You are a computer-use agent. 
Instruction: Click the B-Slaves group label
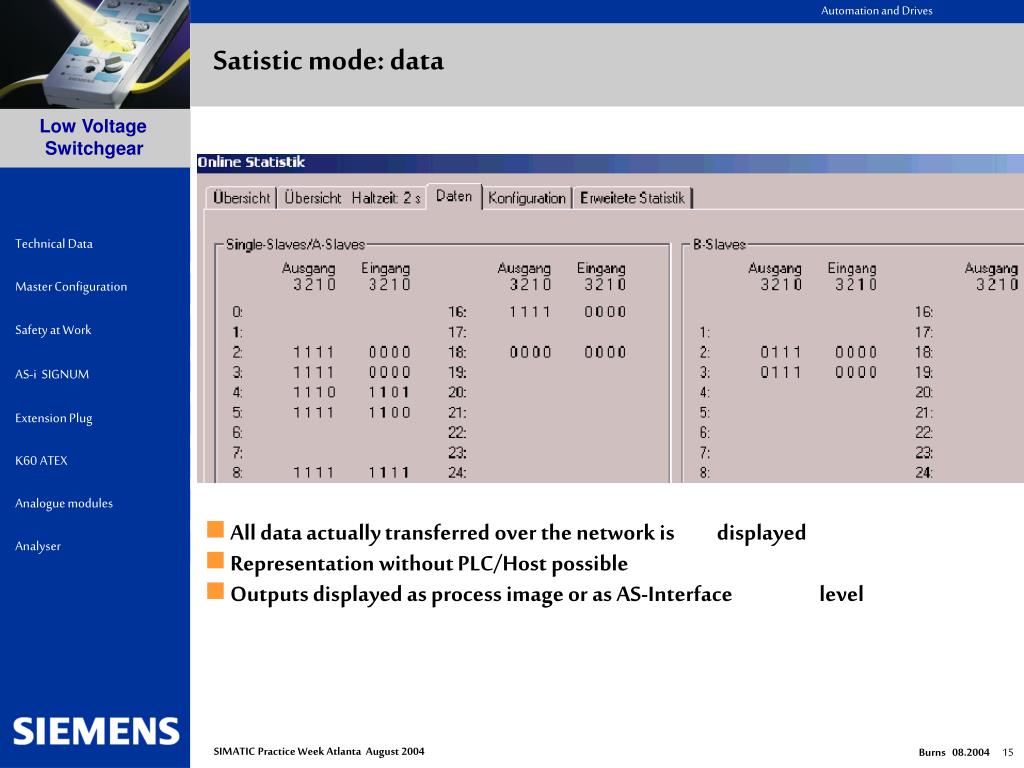(719, 244)
